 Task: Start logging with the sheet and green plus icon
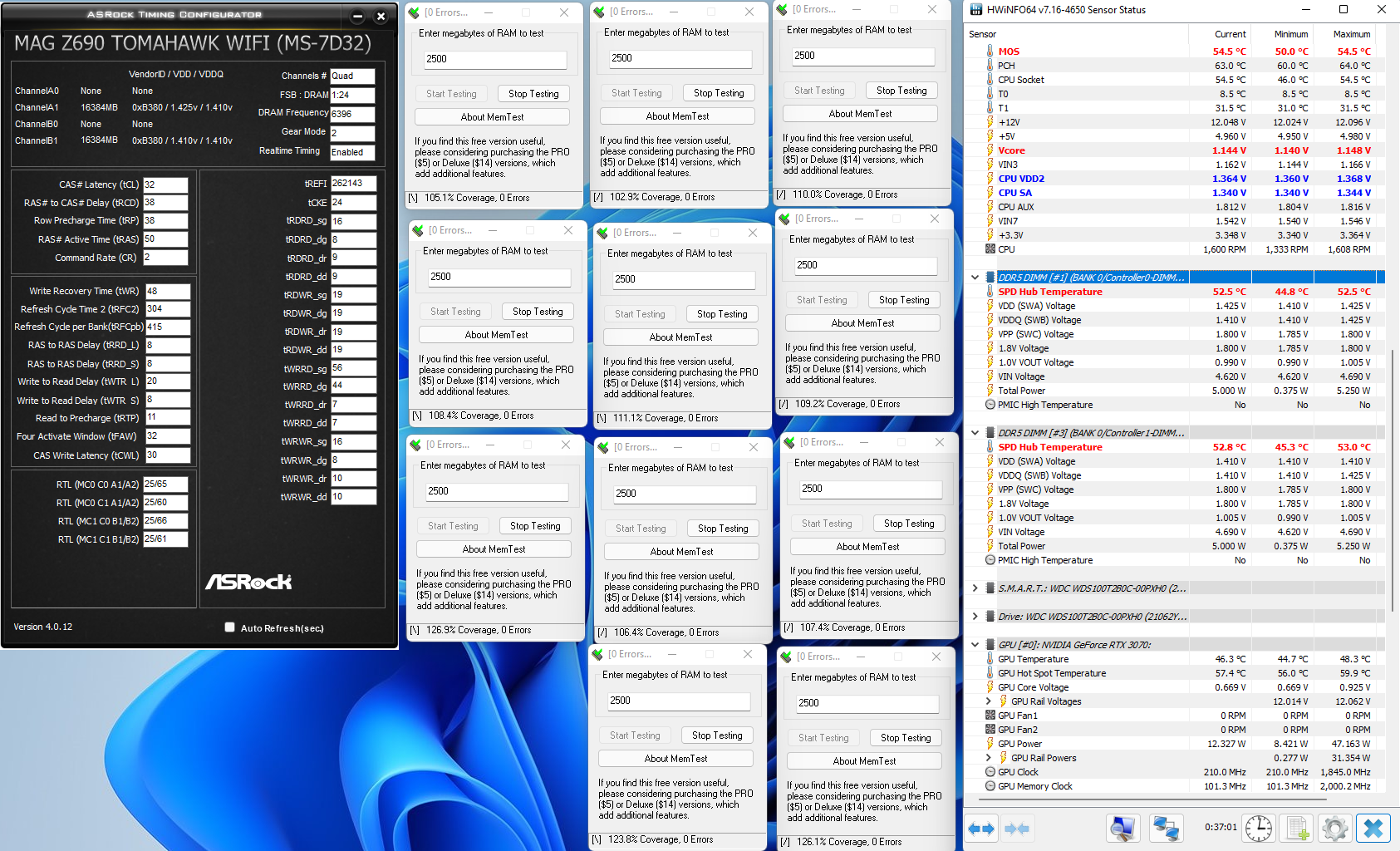pyautogui.click(x=1297, y=828)
